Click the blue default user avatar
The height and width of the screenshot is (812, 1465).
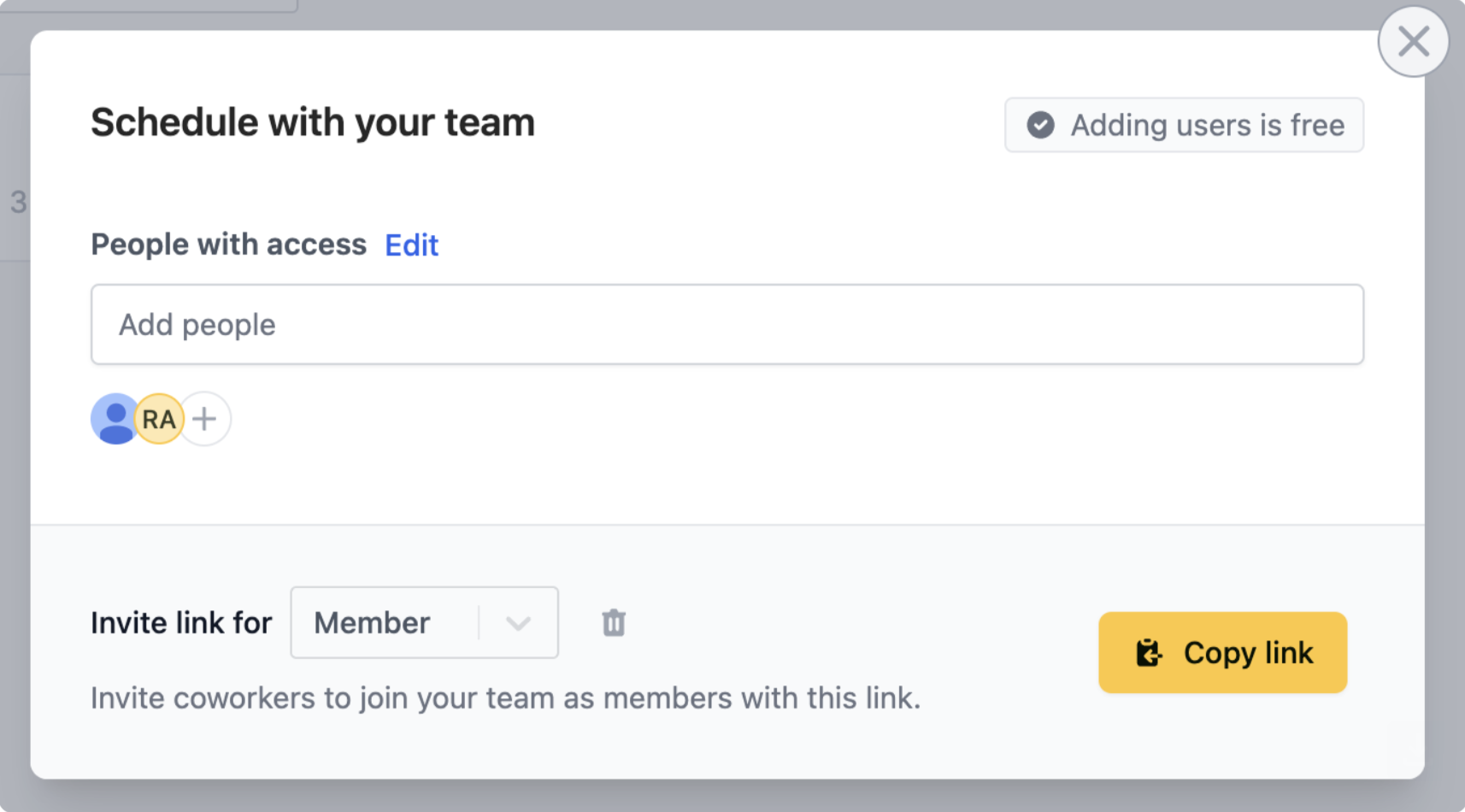coord(112,419)
